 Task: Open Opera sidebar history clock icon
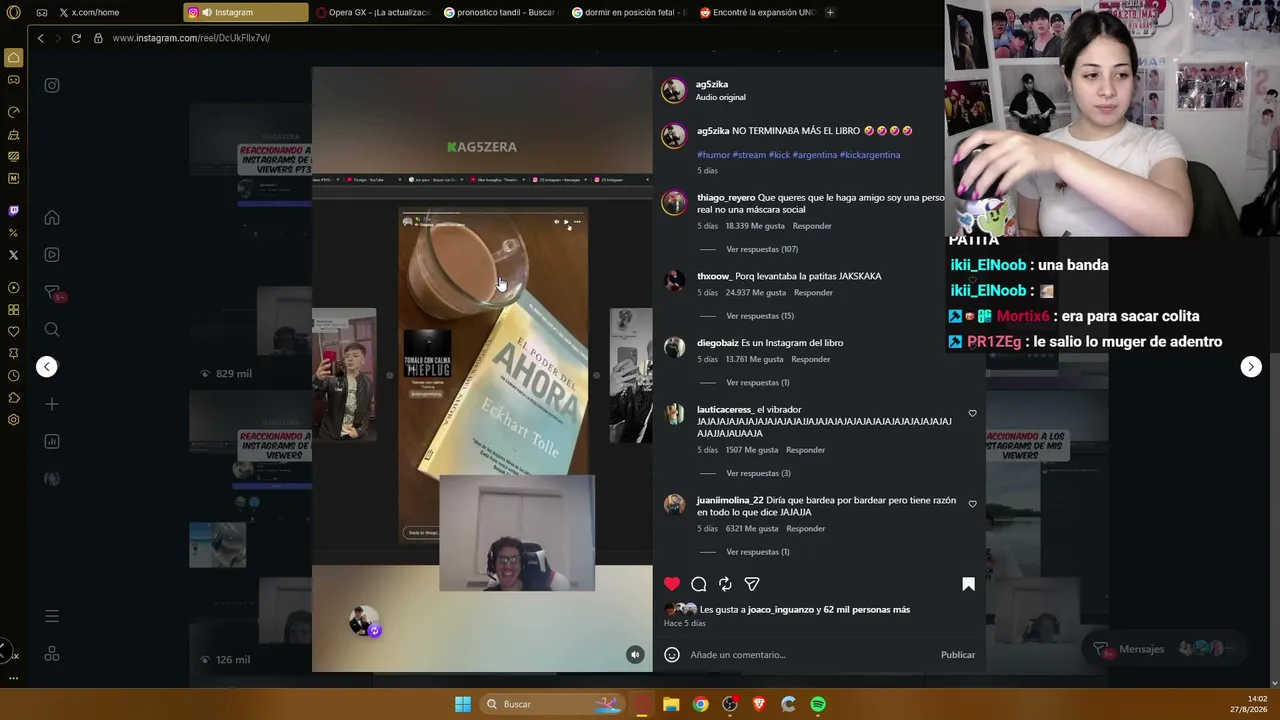pos(13,376)
